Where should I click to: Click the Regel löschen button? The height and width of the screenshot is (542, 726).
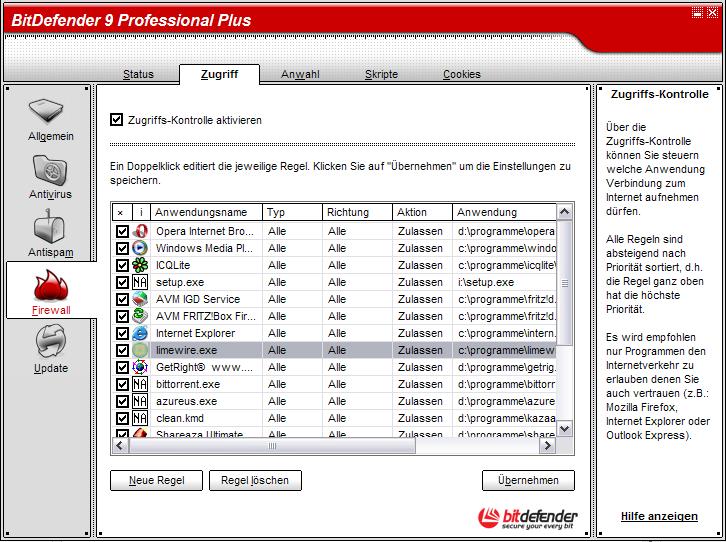[255, 480]
